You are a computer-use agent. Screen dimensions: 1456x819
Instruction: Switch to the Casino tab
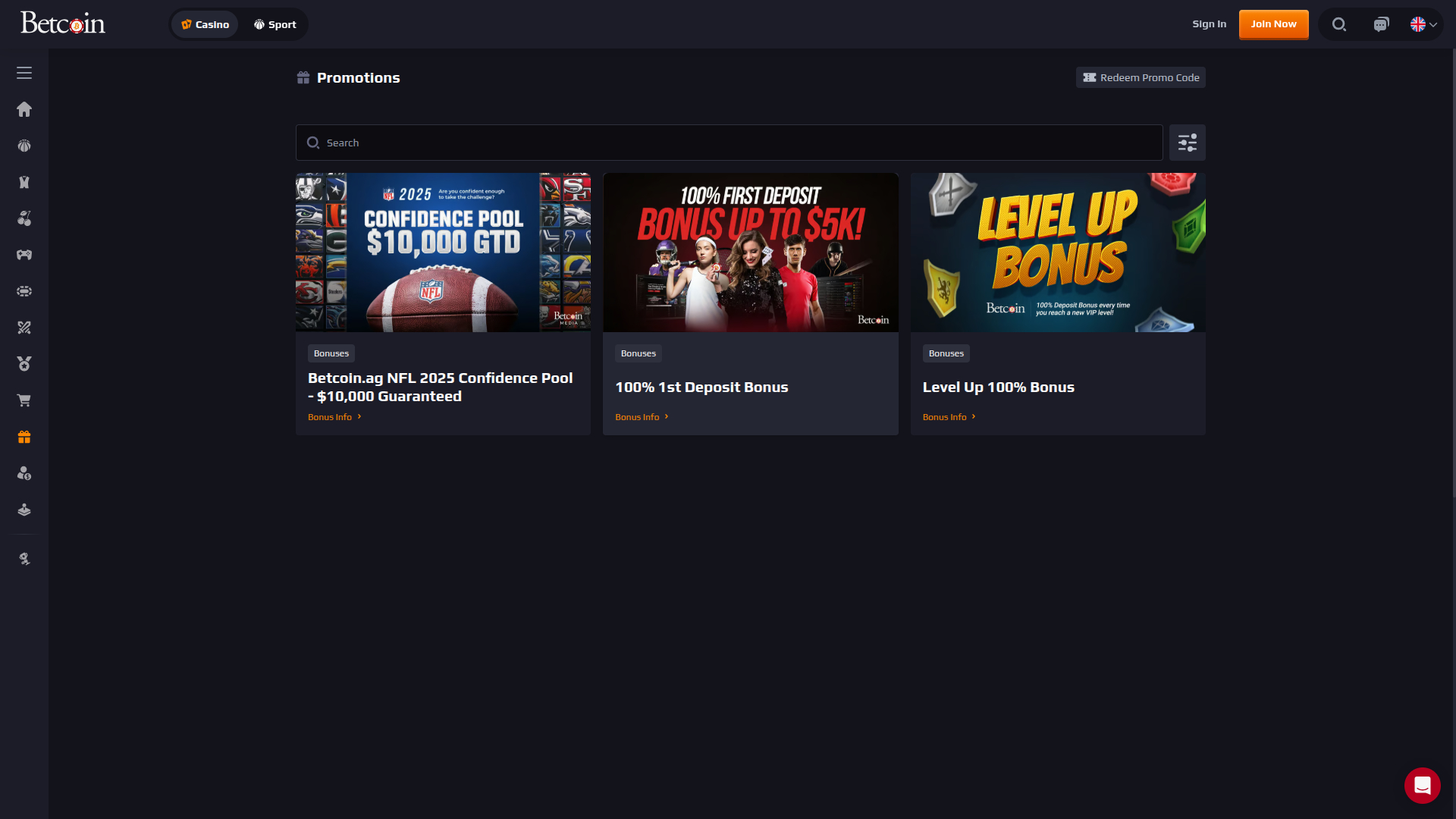pos(205,24)
